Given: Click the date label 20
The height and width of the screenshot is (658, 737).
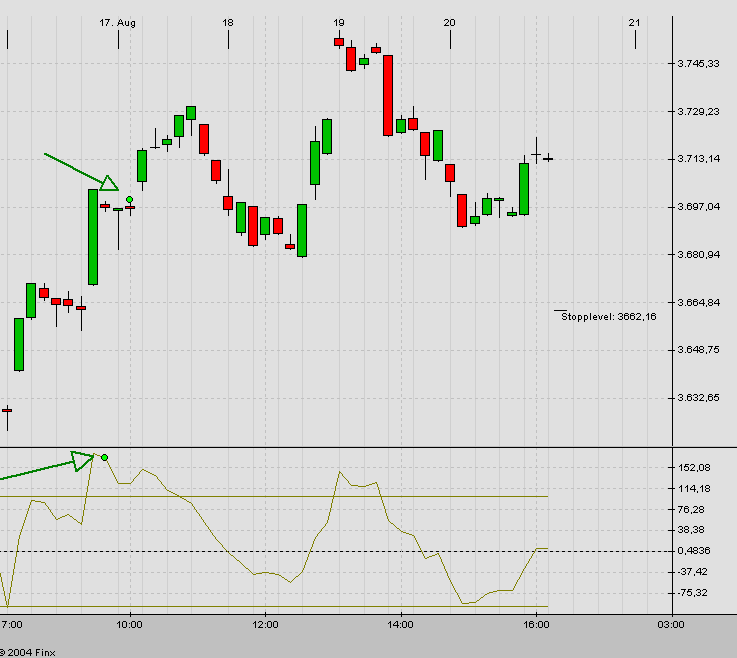Looking at the screenshot, I should pyautogui.click(x=449, y=23).
